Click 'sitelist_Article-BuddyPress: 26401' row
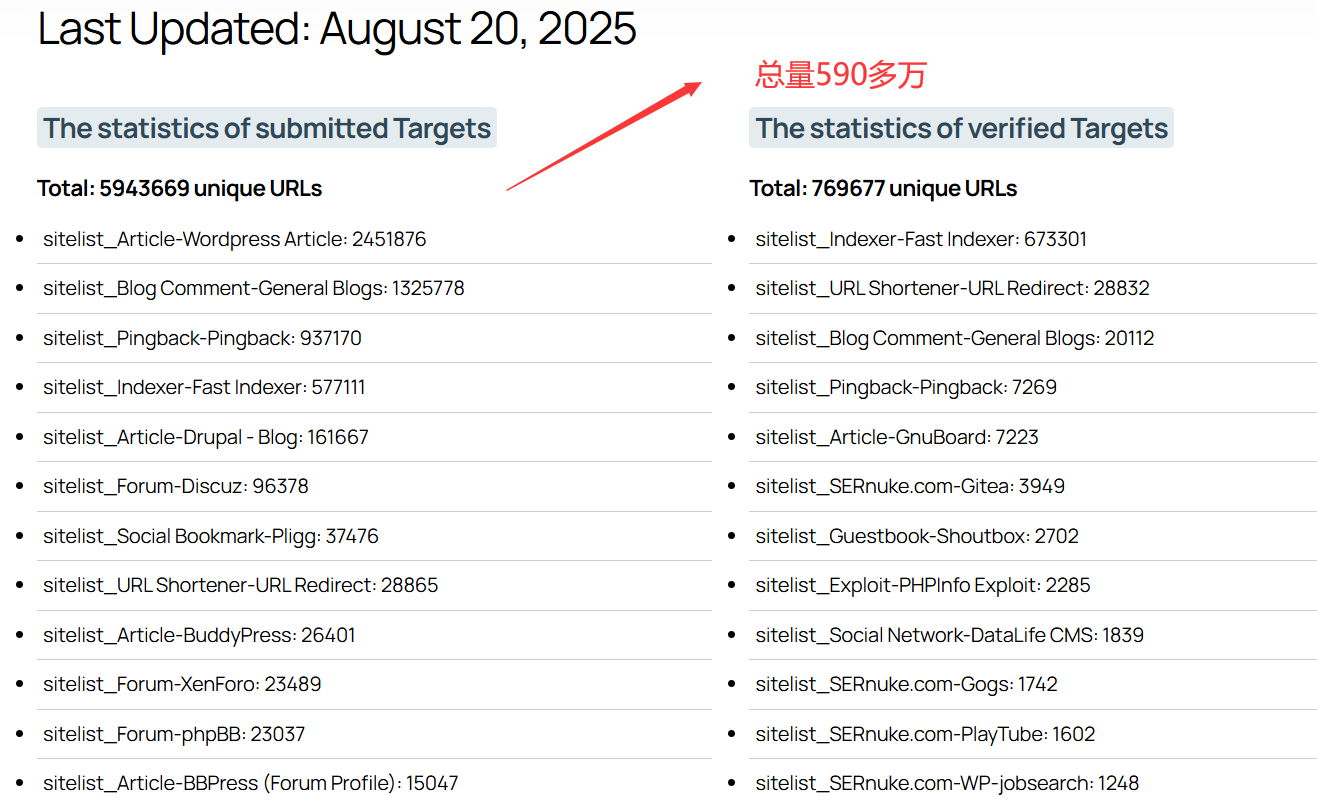Screen dimensions: 1317x800 point(374,635)
